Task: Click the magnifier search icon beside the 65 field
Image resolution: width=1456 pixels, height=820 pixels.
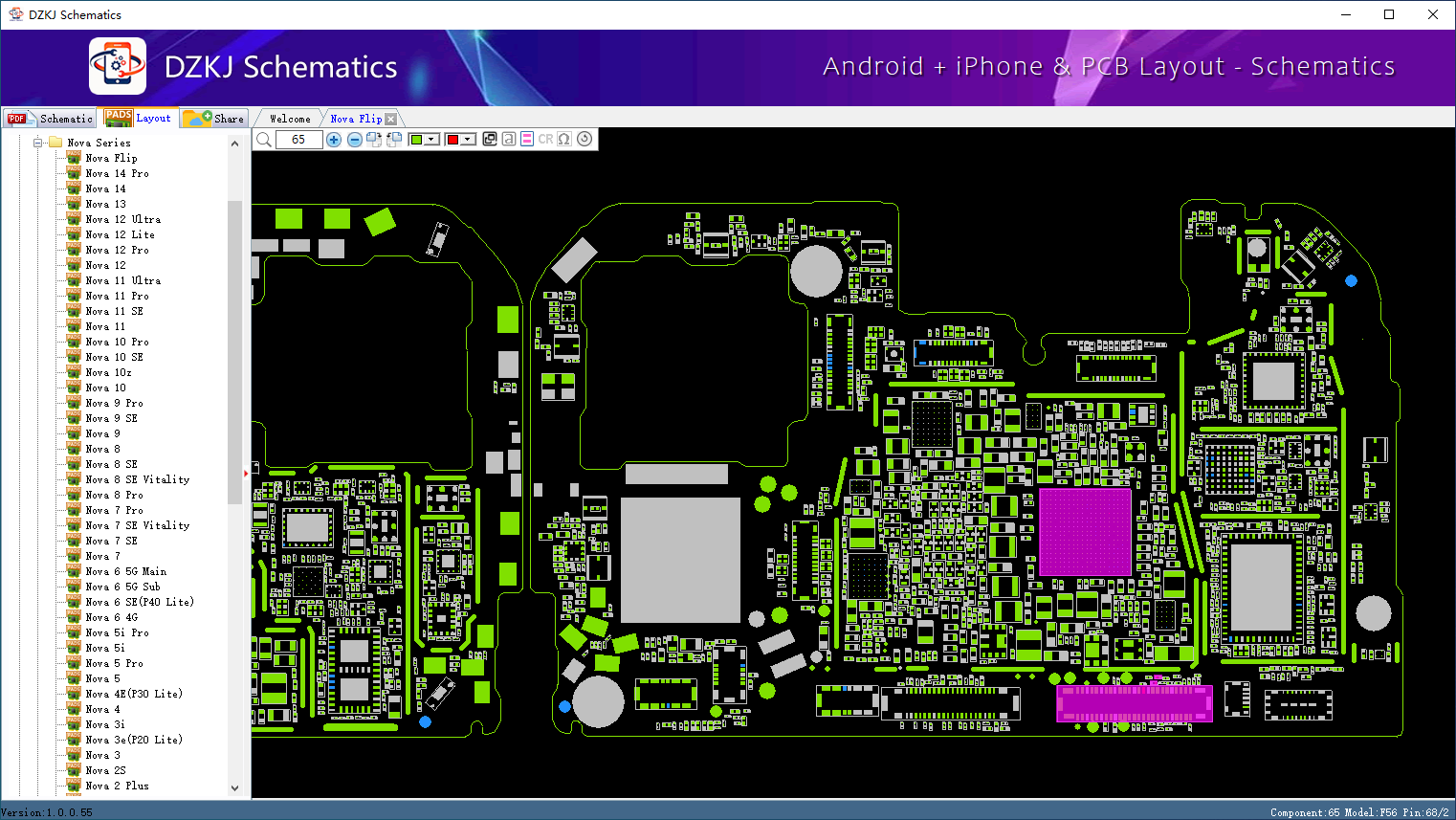Action: tap(264, 140)
